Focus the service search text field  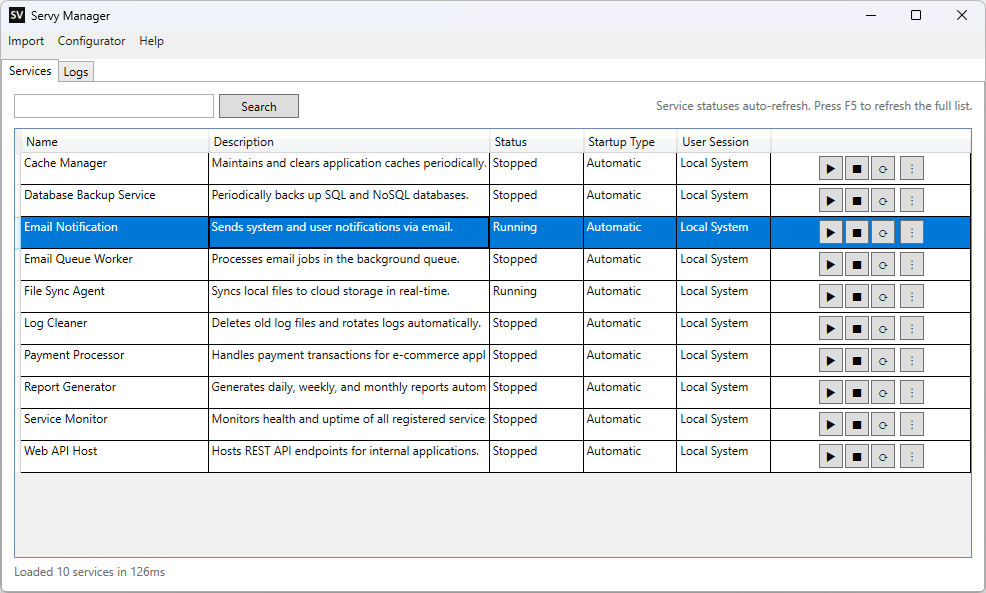pos(114,107)
